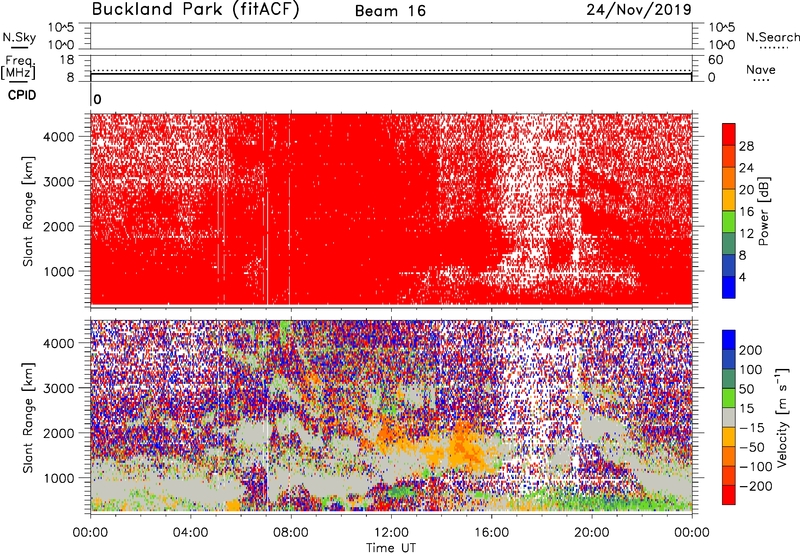
Task: Click Slant Range [km] label of power panel
Action: pos(28,211)
